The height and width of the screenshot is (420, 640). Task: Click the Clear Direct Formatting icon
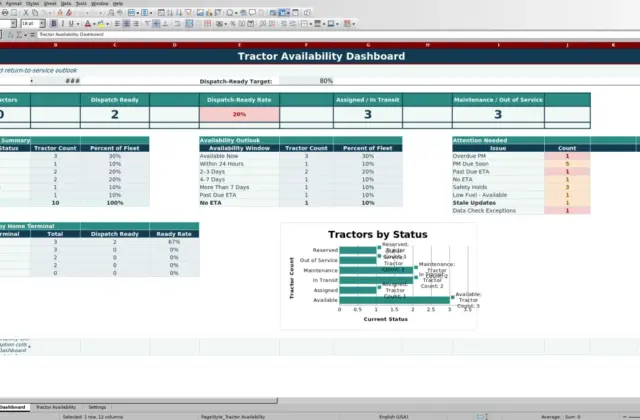(69, 13)
